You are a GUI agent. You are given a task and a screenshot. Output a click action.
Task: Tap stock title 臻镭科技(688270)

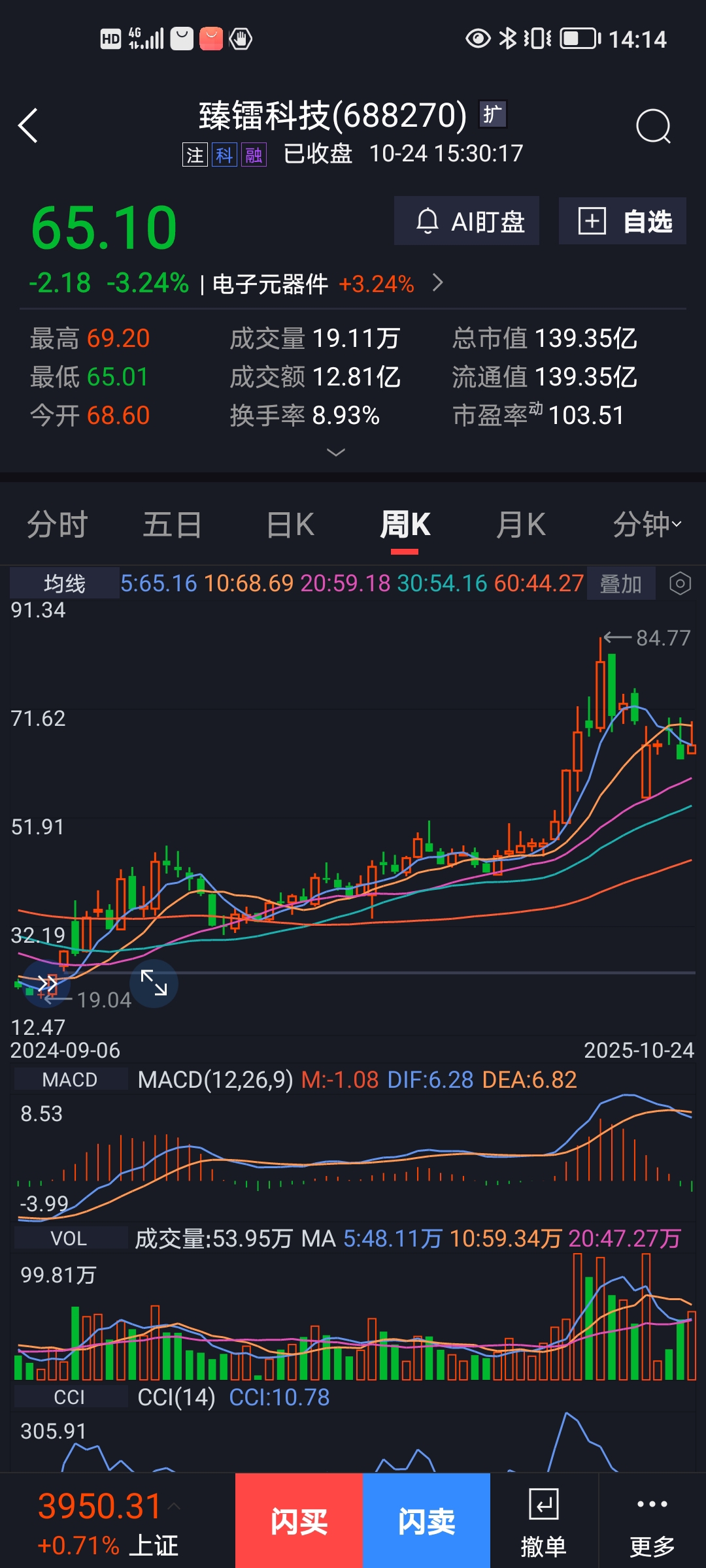333,116
